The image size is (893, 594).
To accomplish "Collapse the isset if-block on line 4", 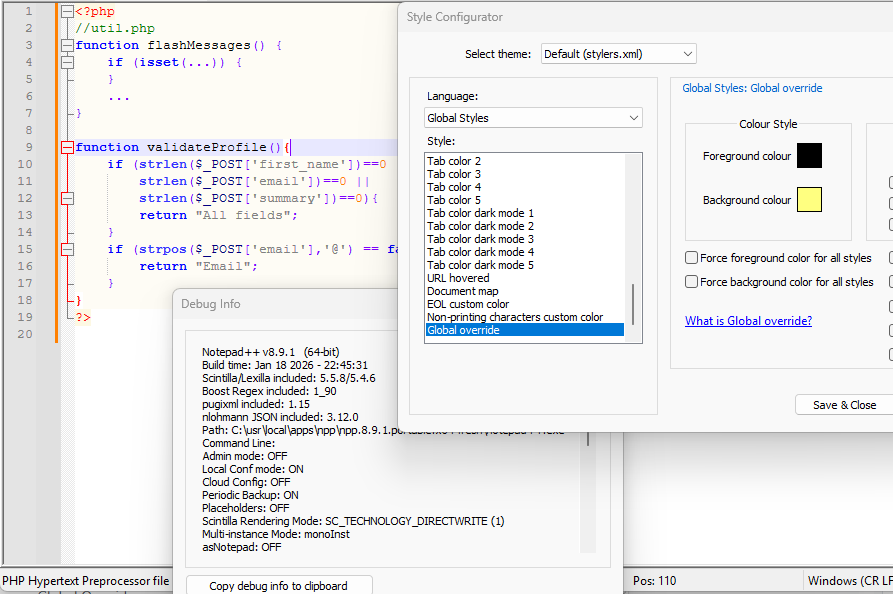I will click(68, 62).
